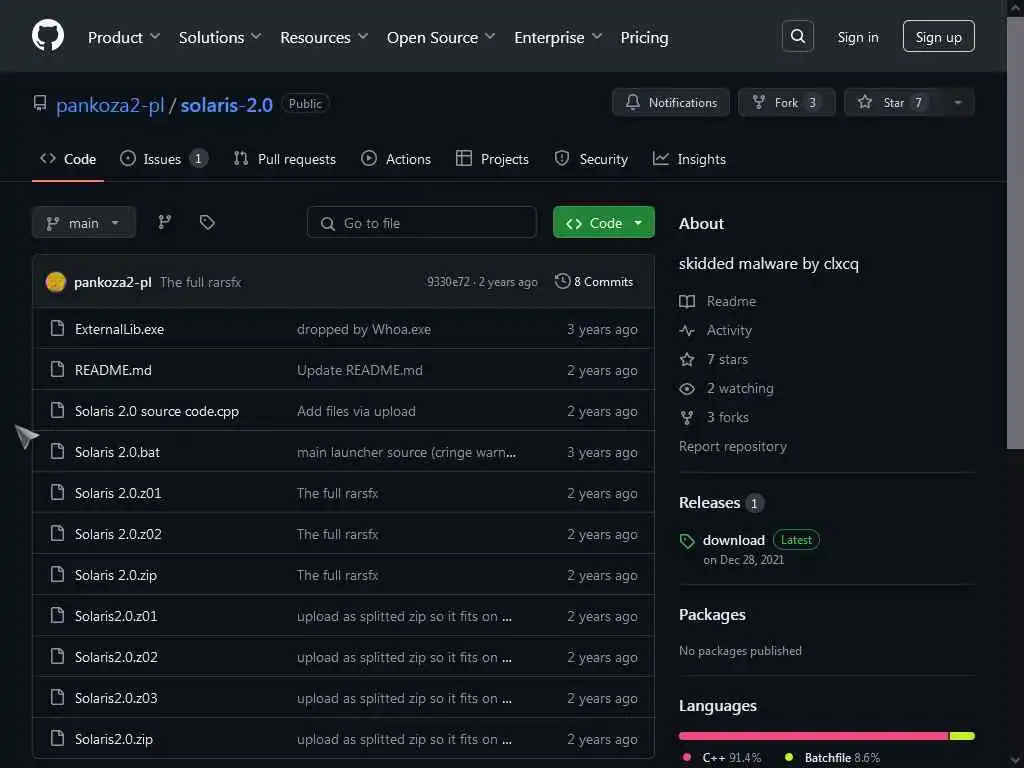Open commit message 'dropped by Whoa.exe'

[x=364, y=329]
